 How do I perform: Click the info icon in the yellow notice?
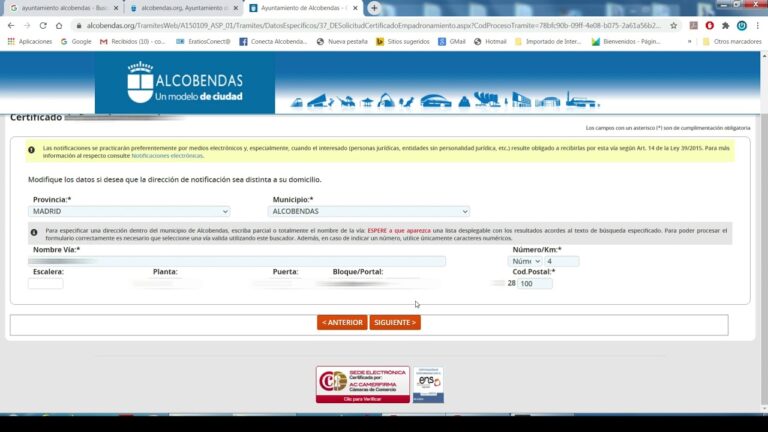pos(31,150)
